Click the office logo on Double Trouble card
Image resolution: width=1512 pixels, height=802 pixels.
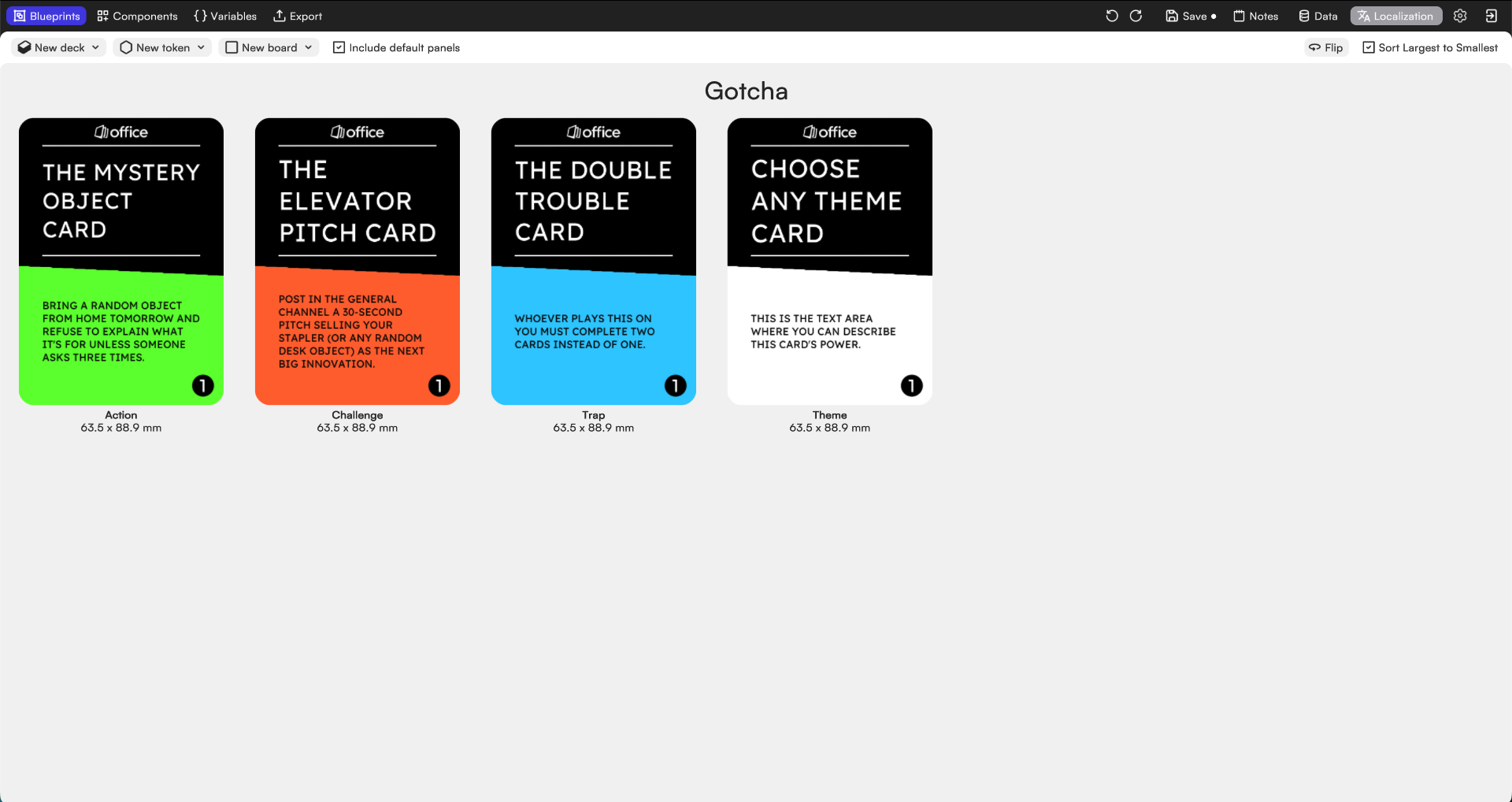(594, 132)
